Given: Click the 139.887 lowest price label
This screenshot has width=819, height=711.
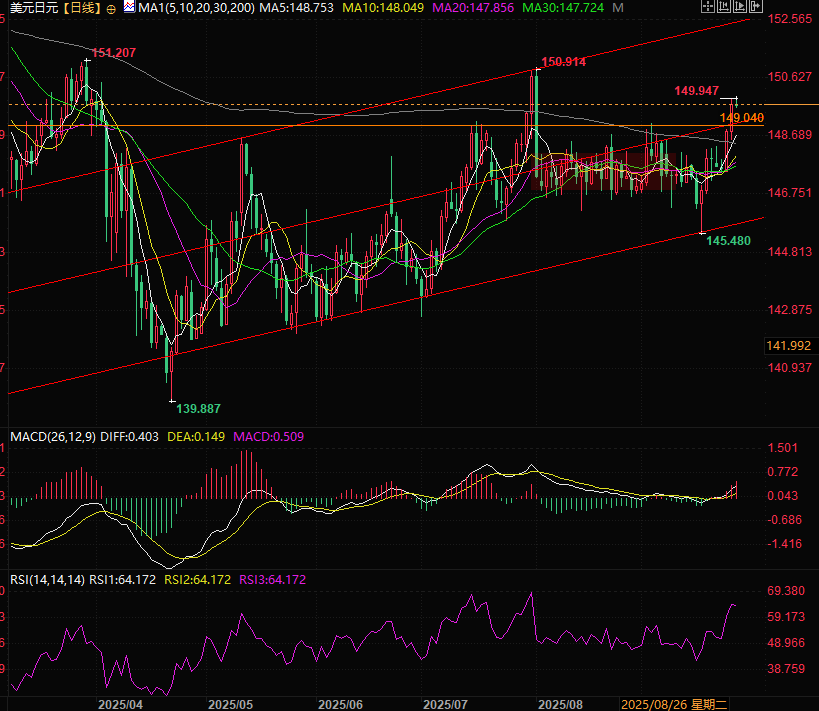Looking at the screenshot, I should tap(198, 409).
